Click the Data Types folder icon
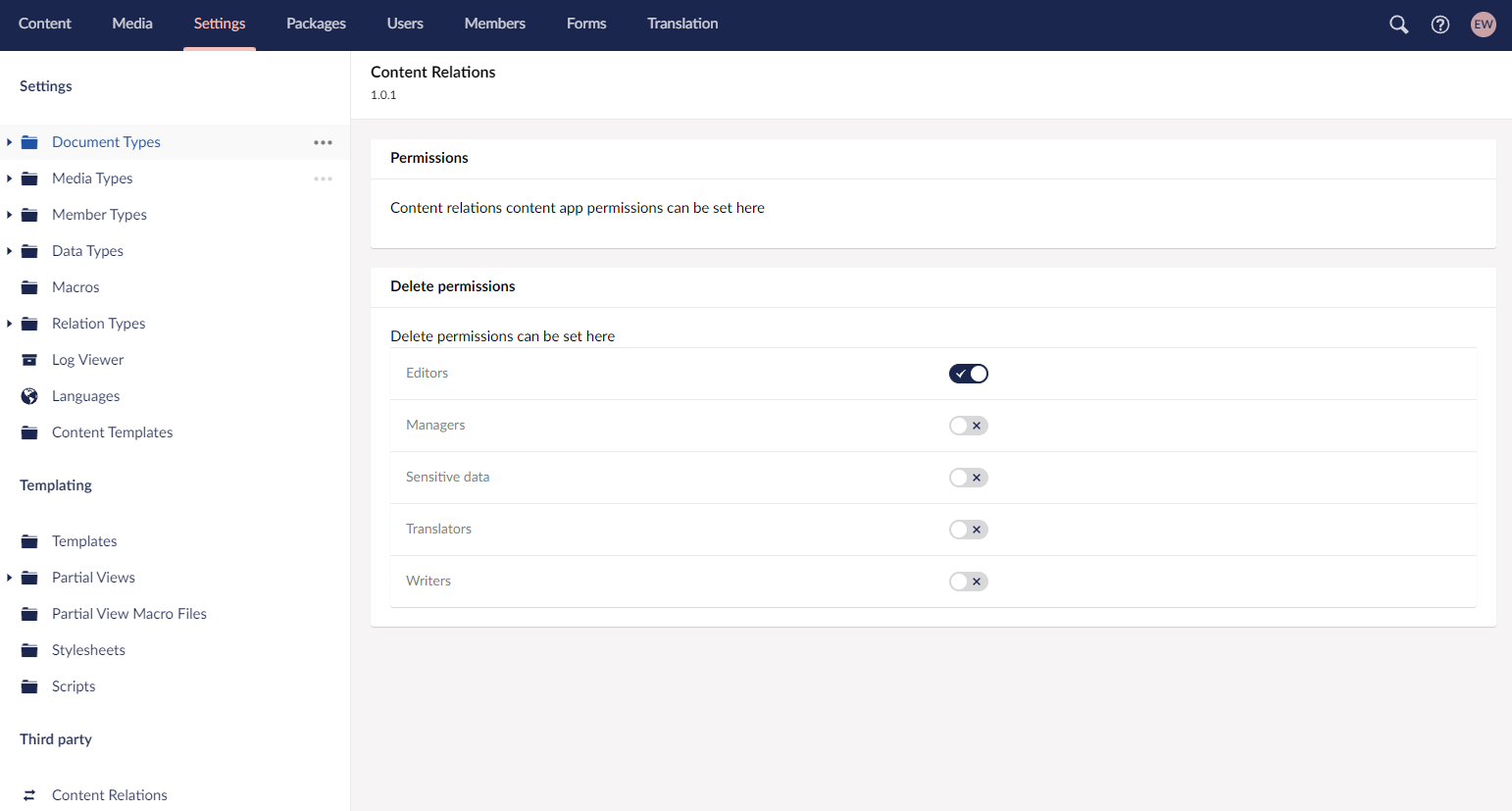Screen dimensions: 1512x811 (29, 251)
